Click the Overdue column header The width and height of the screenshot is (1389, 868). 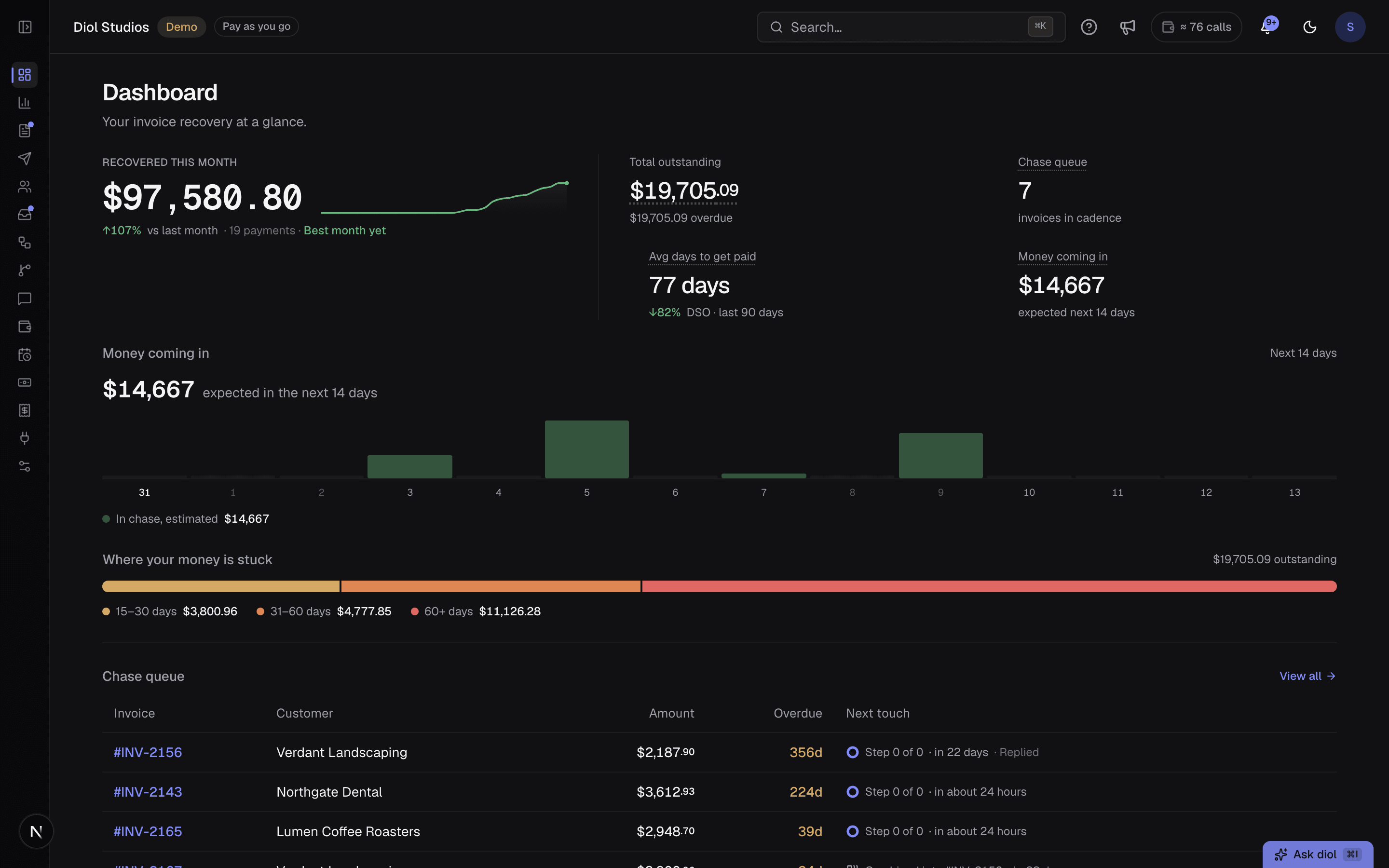798,713
